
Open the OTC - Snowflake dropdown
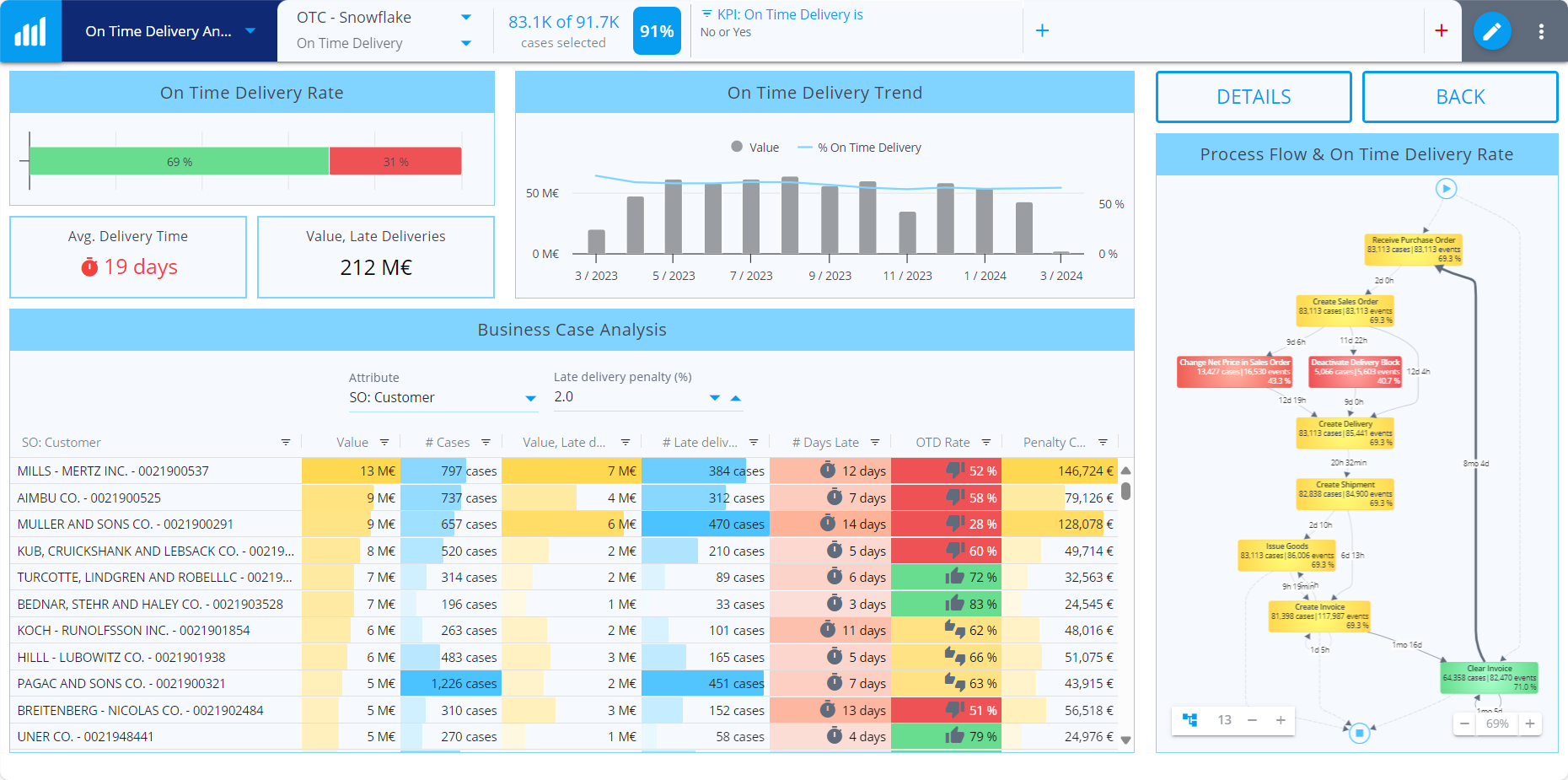click(x=467, y=17)
